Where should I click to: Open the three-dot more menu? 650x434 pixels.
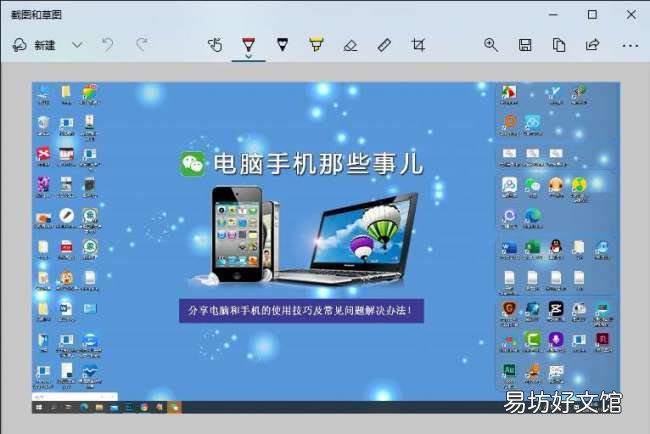(630, 45)
